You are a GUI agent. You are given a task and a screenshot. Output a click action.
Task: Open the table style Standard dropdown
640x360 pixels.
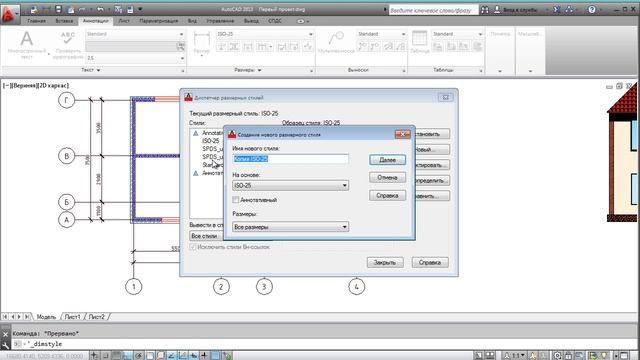458,34
